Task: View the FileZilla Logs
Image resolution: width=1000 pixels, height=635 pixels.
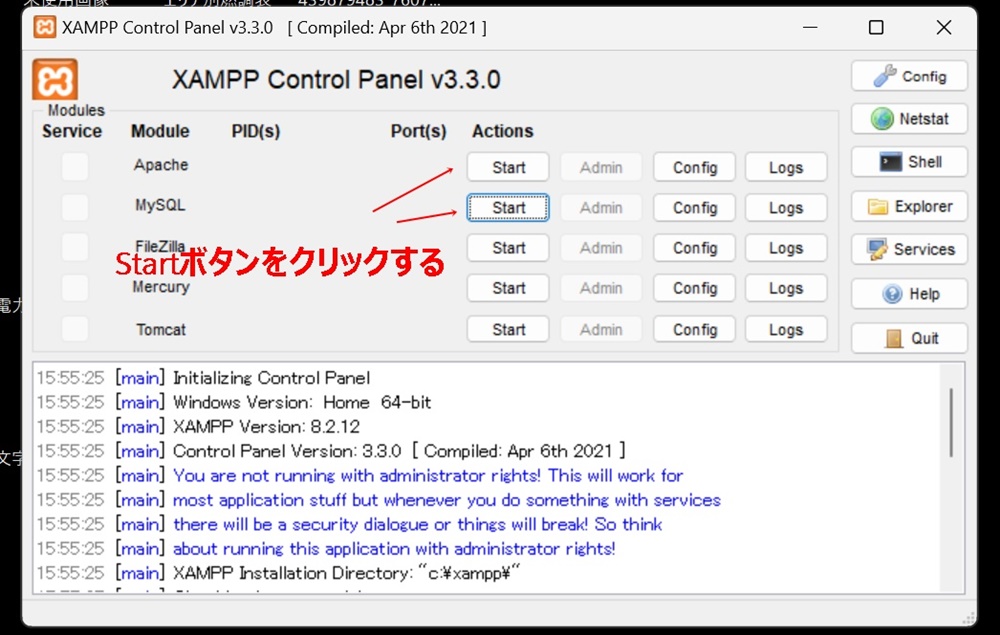Action: pos(786,248)
